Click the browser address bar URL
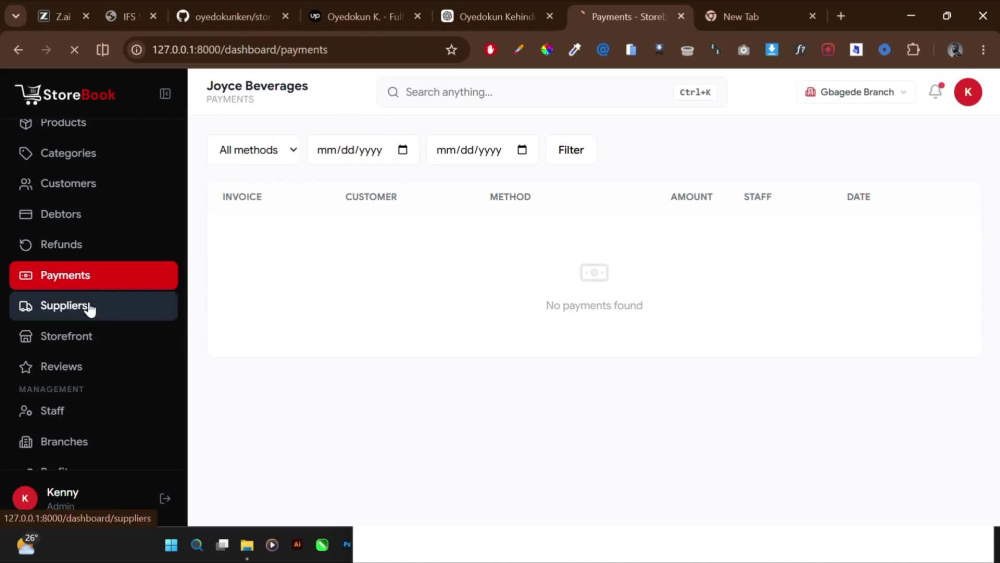 click(x=240, y=50)
